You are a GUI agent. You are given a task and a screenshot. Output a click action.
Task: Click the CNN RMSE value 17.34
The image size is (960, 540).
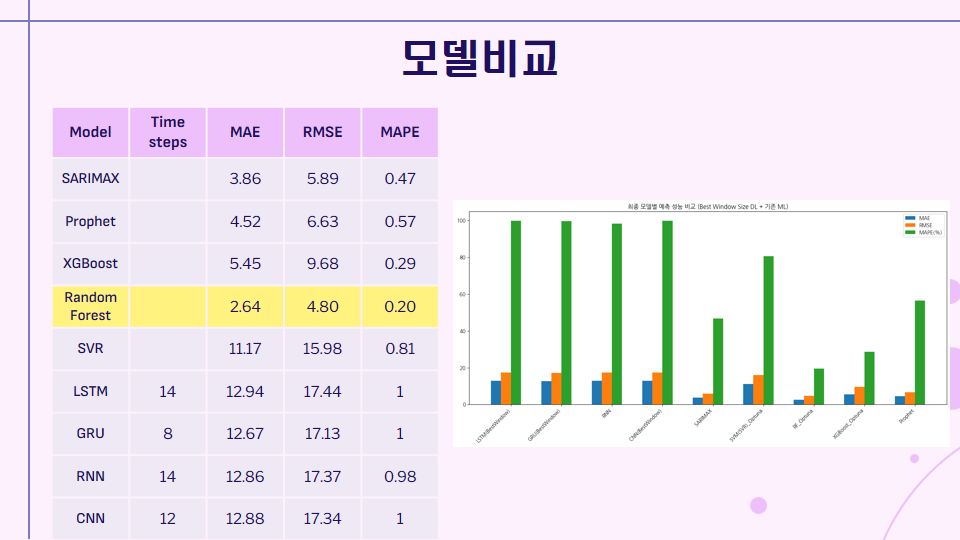pos(323,519)
